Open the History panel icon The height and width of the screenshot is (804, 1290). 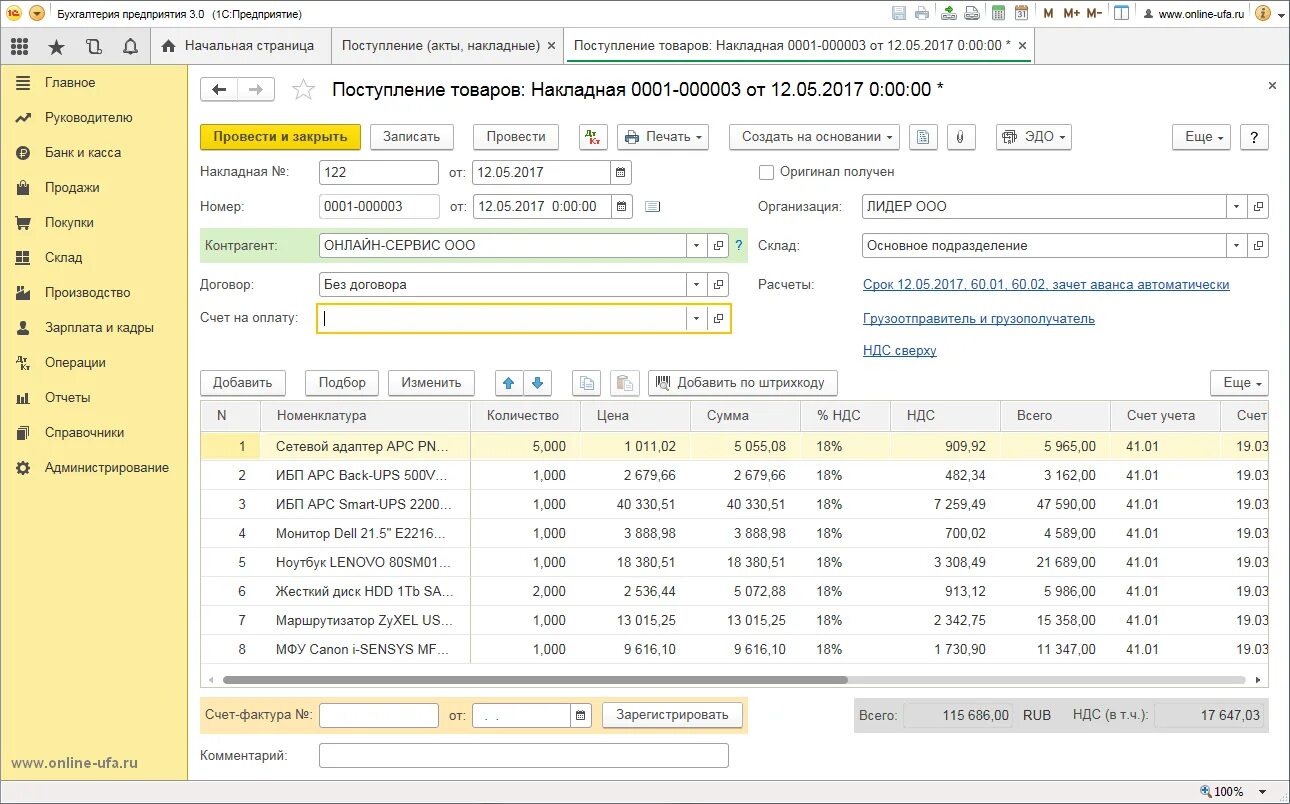click(93, 46)
